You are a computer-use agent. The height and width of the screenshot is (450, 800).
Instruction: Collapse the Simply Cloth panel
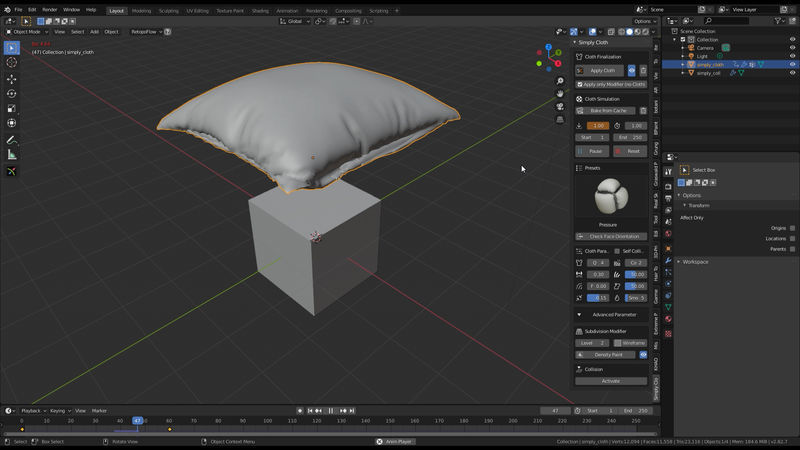[574, 42]
